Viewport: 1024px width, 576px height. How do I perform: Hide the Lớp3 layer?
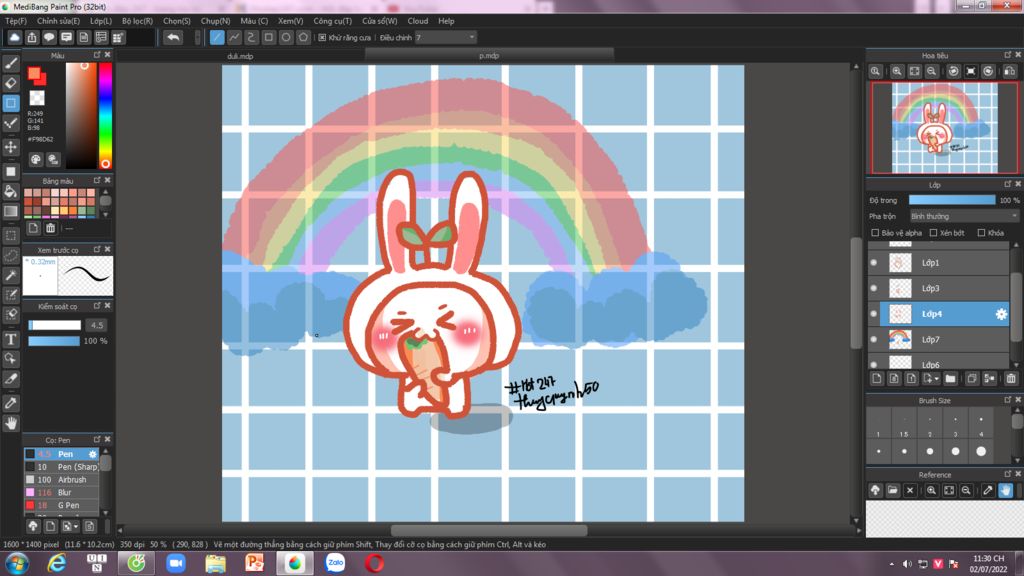874,288
